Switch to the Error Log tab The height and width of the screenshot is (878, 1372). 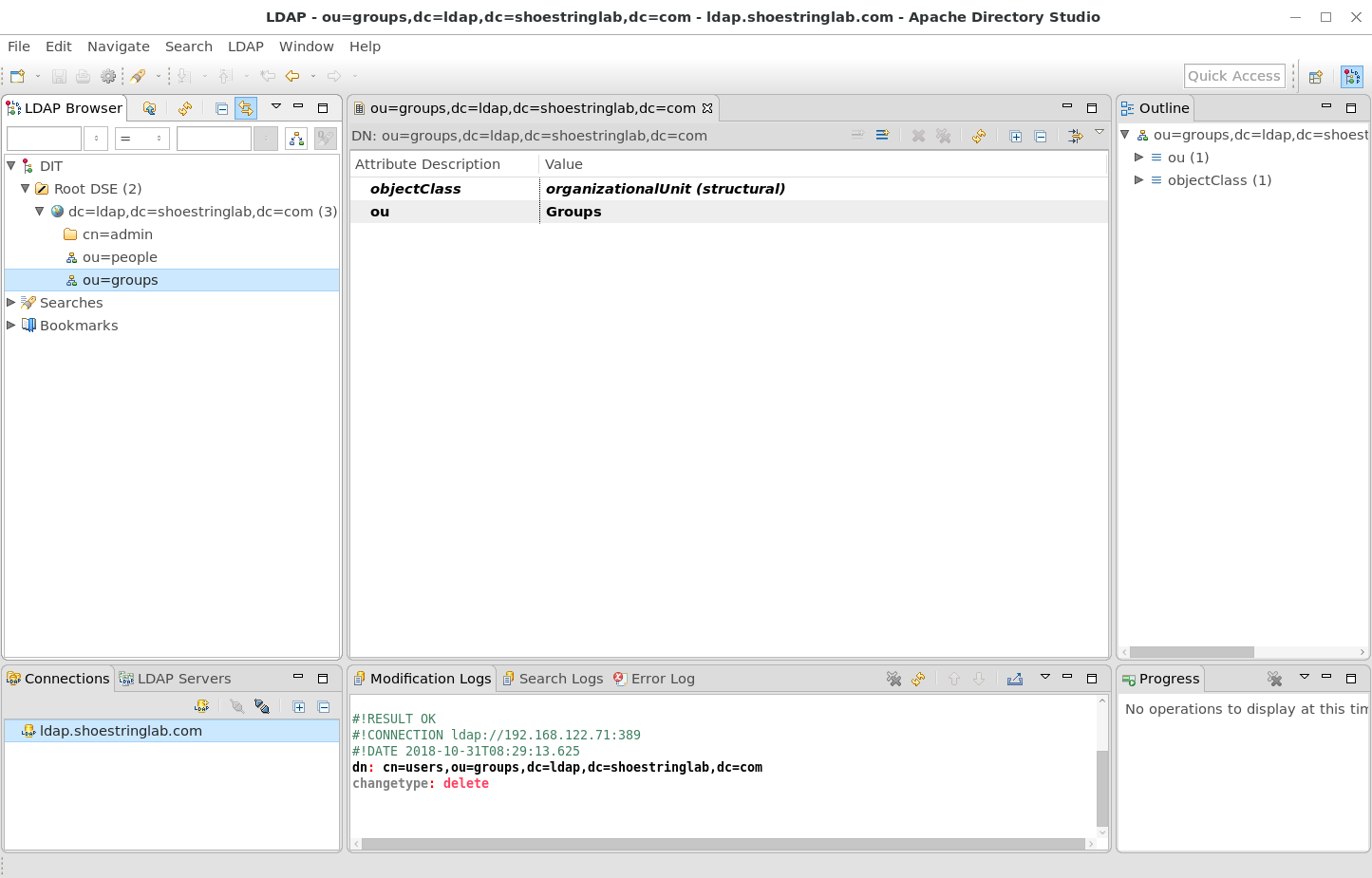[654, 679]
